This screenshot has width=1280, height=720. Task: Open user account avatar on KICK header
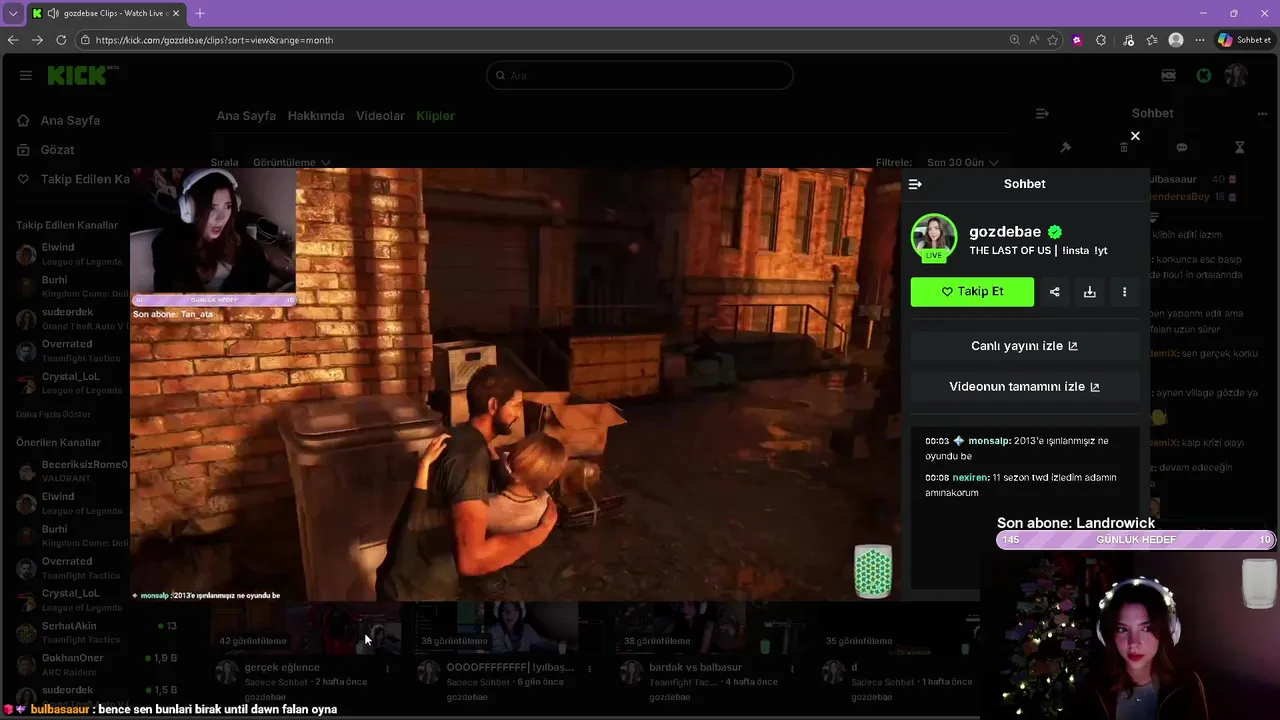point(1237,76)
